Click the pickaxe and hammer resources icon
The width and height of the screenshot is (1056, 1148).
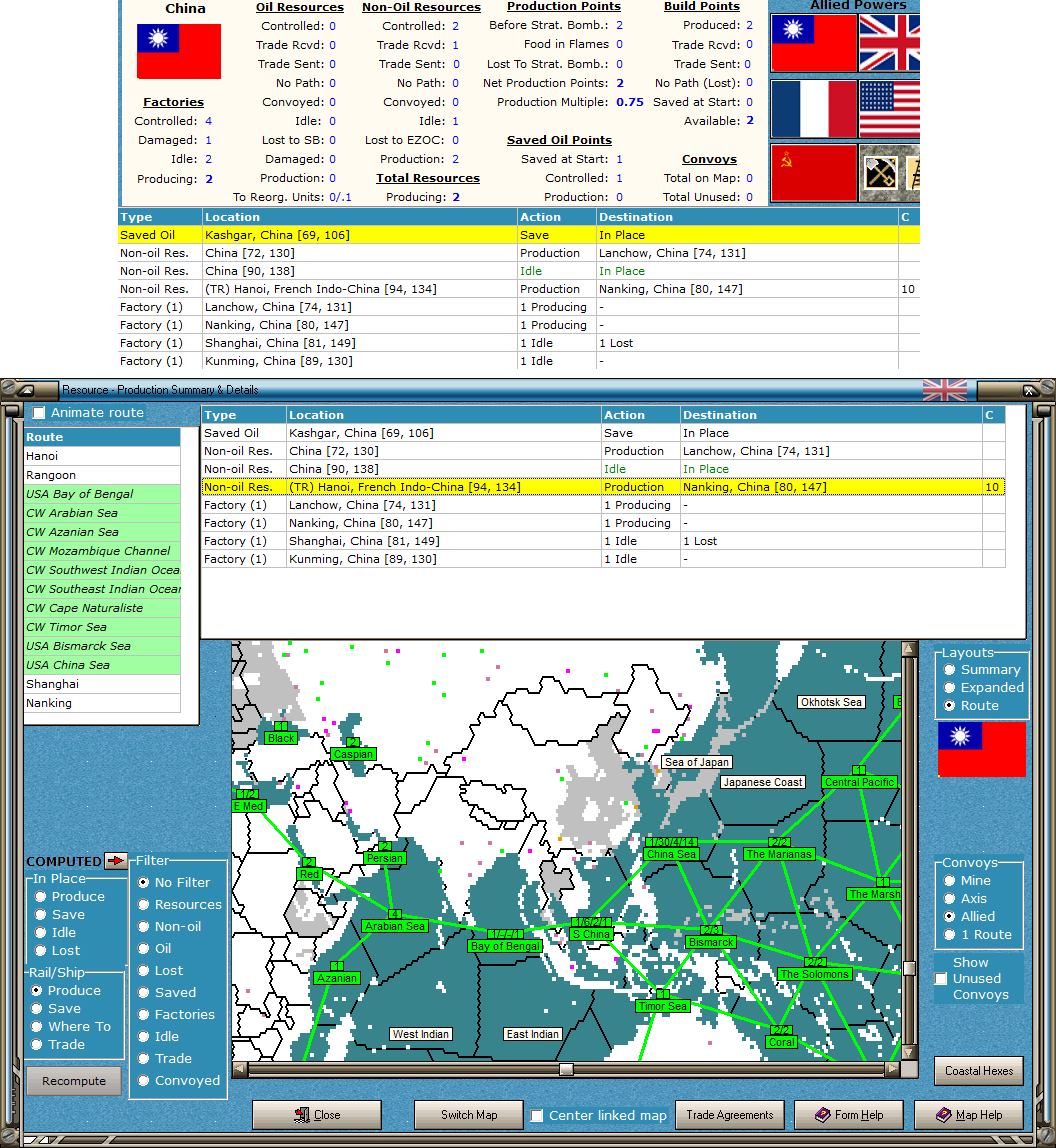(880, 174)
